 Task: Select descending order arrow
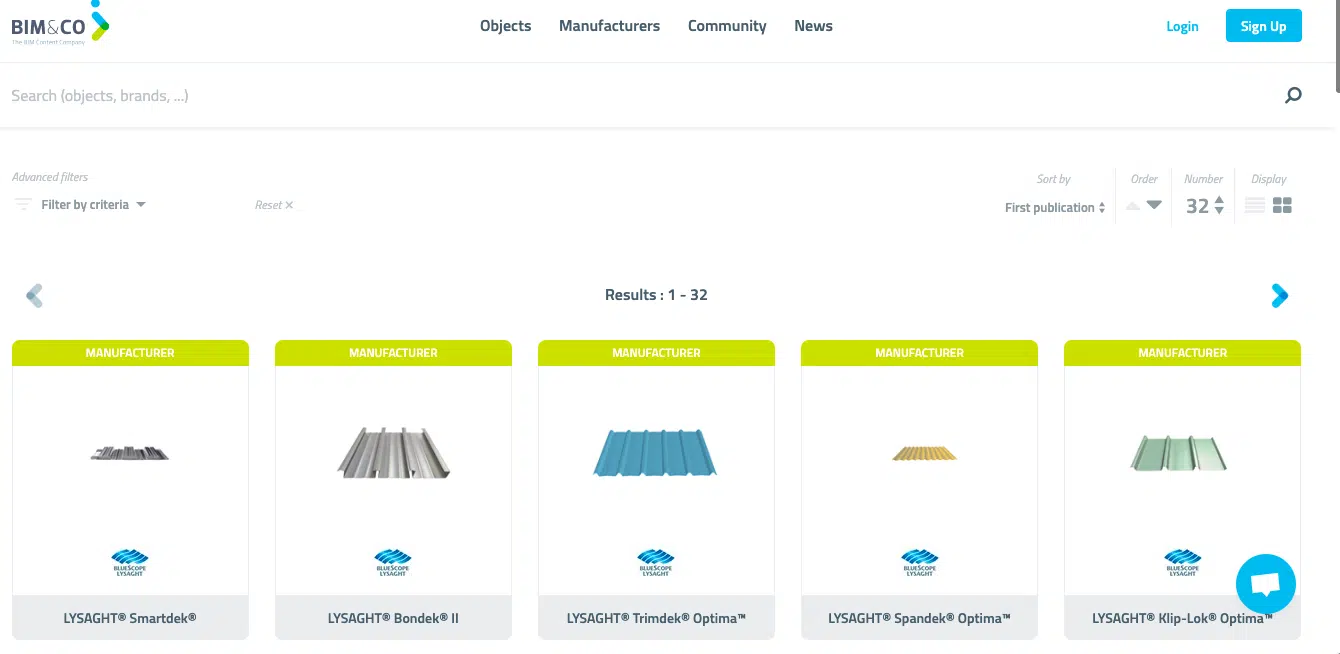tap(1152, 207)
